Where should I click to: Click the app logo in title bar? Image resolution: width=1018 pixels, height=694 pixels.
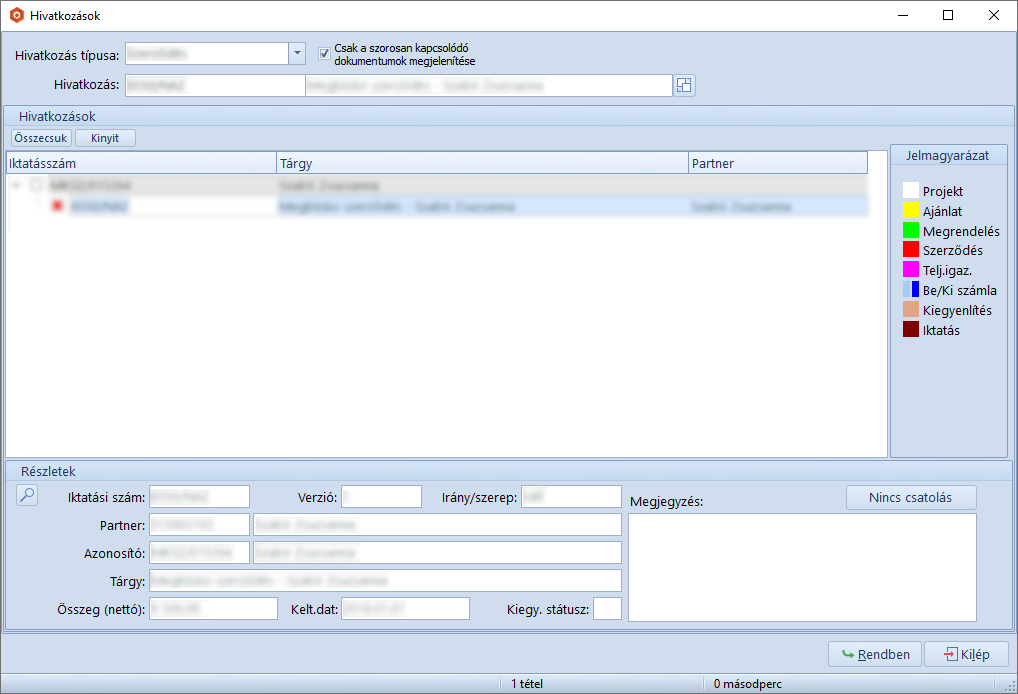pos(16,16)
